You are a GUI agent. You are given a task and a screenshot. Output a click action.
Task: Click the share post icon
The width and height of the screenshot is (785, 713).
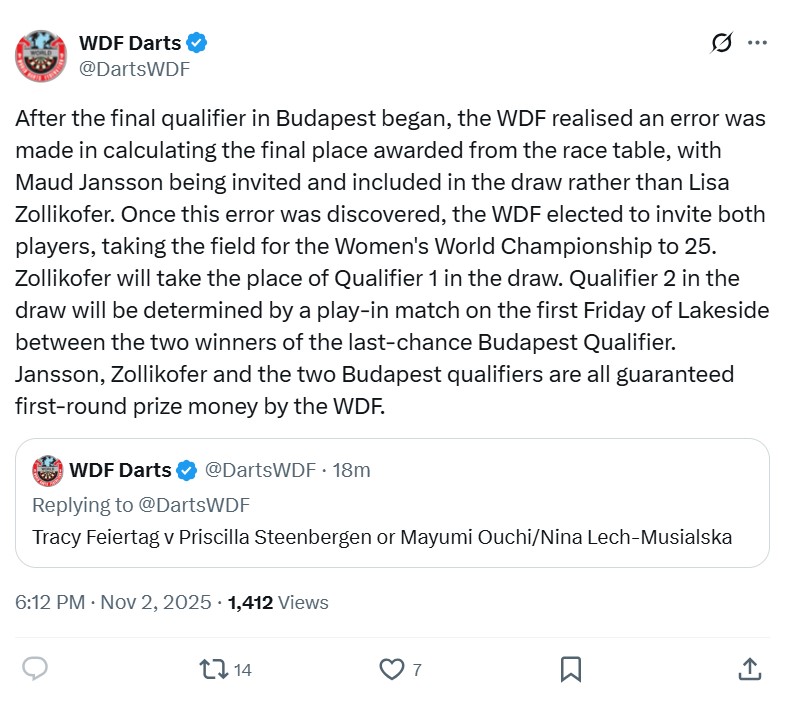tap(749, 669)
